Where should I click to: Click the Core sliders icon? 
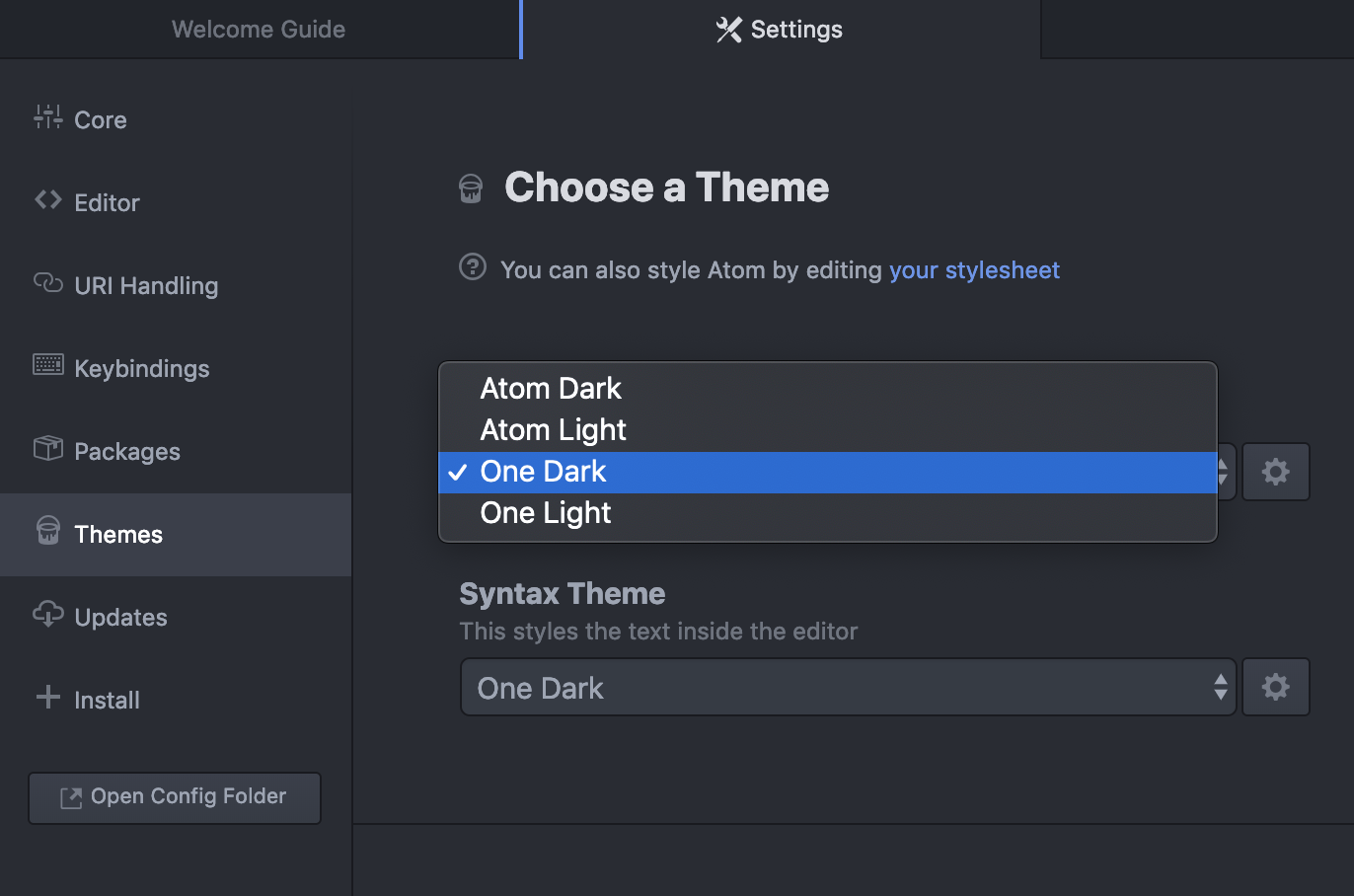pyautogui.click(x=47, y=117)
